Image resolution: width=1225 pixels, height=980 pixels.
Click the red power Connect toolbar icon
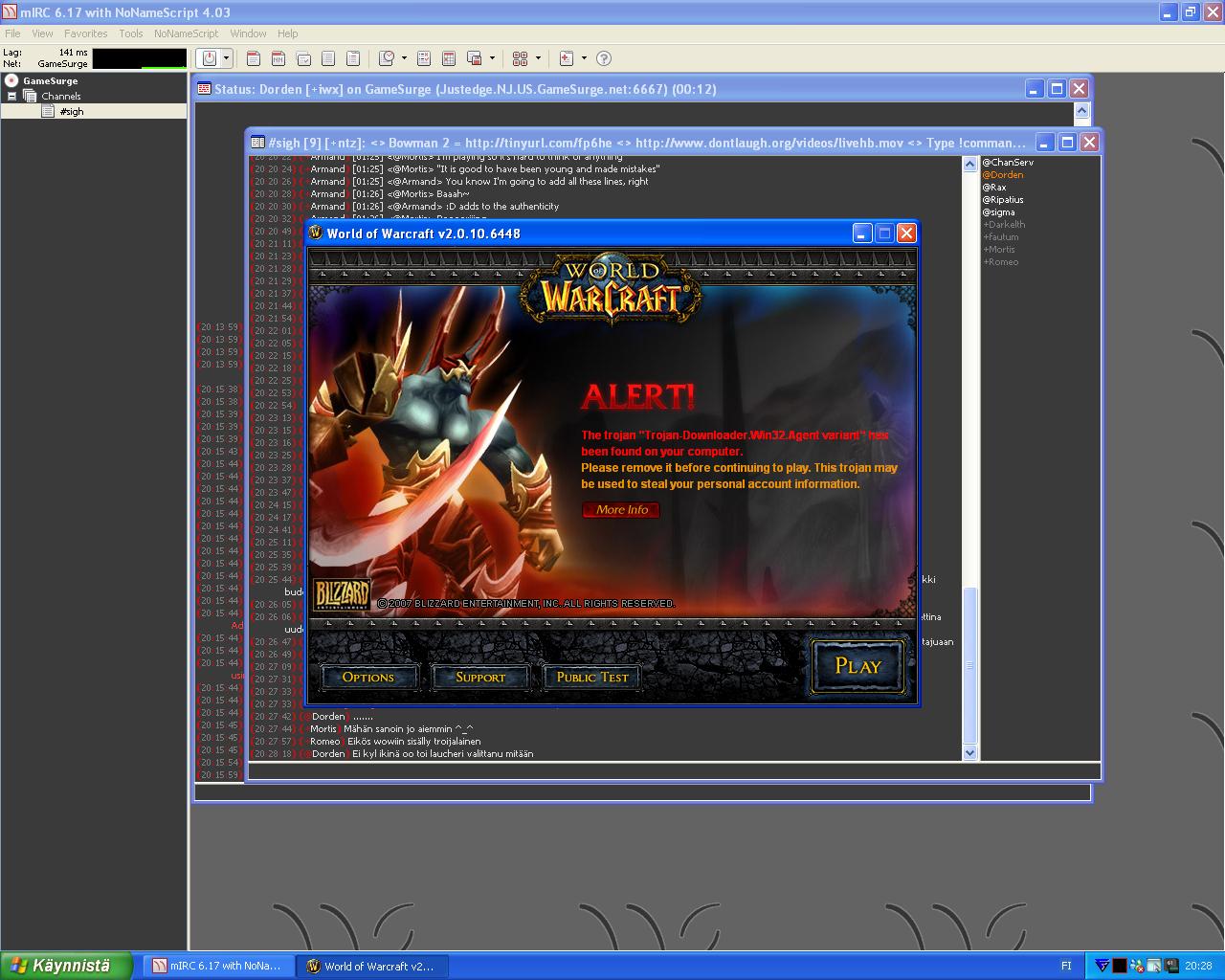click(210, 58)
